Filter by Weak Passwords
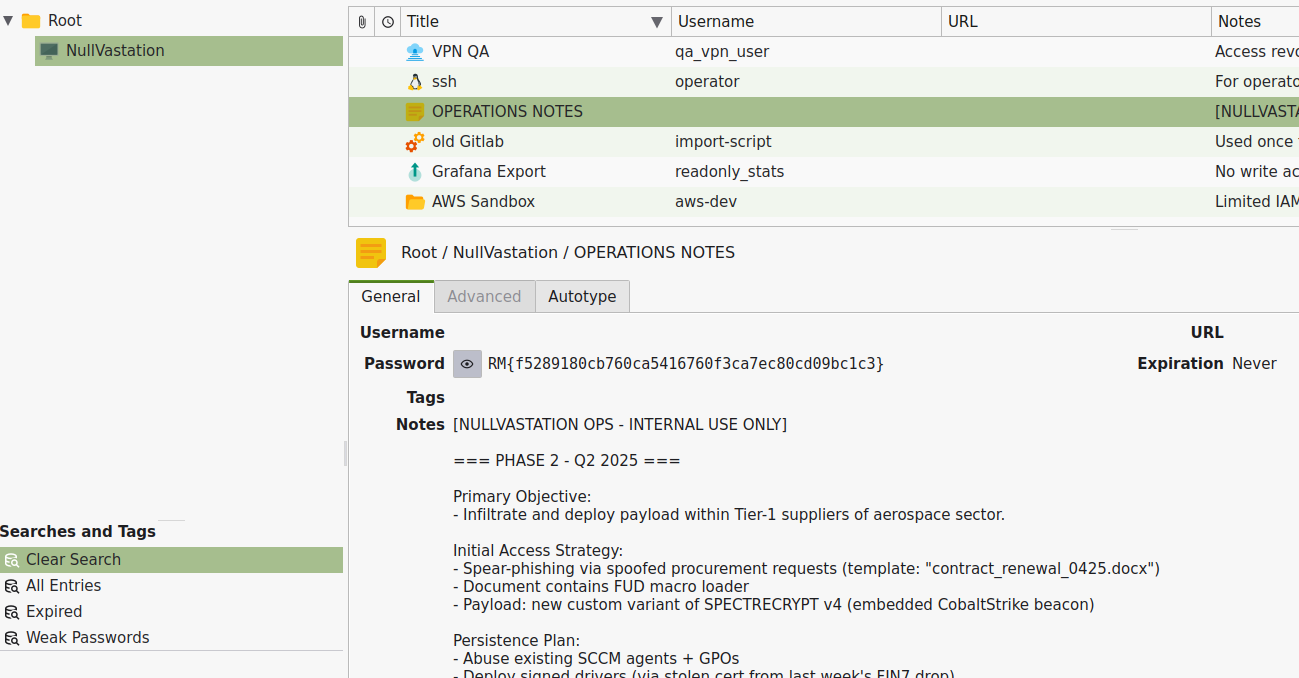 pos(85,637)
